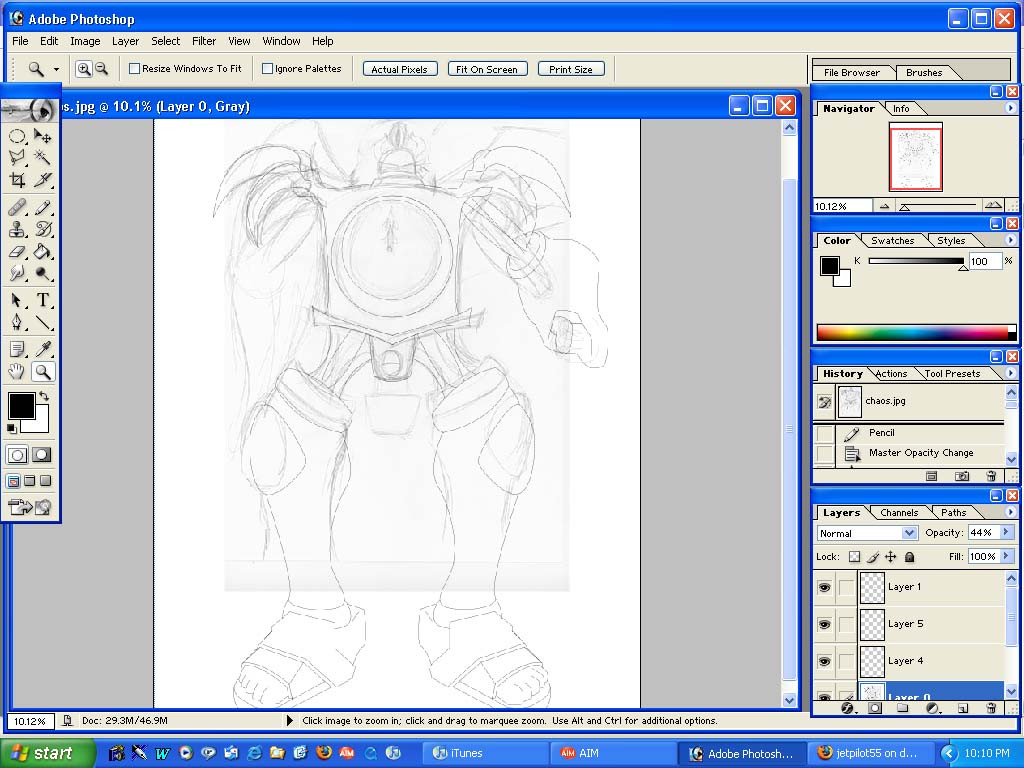The height and width of the screenshot is (768, 1024).
Task: Open the Fill slider arrow
Action: (x=1006, y=556)
